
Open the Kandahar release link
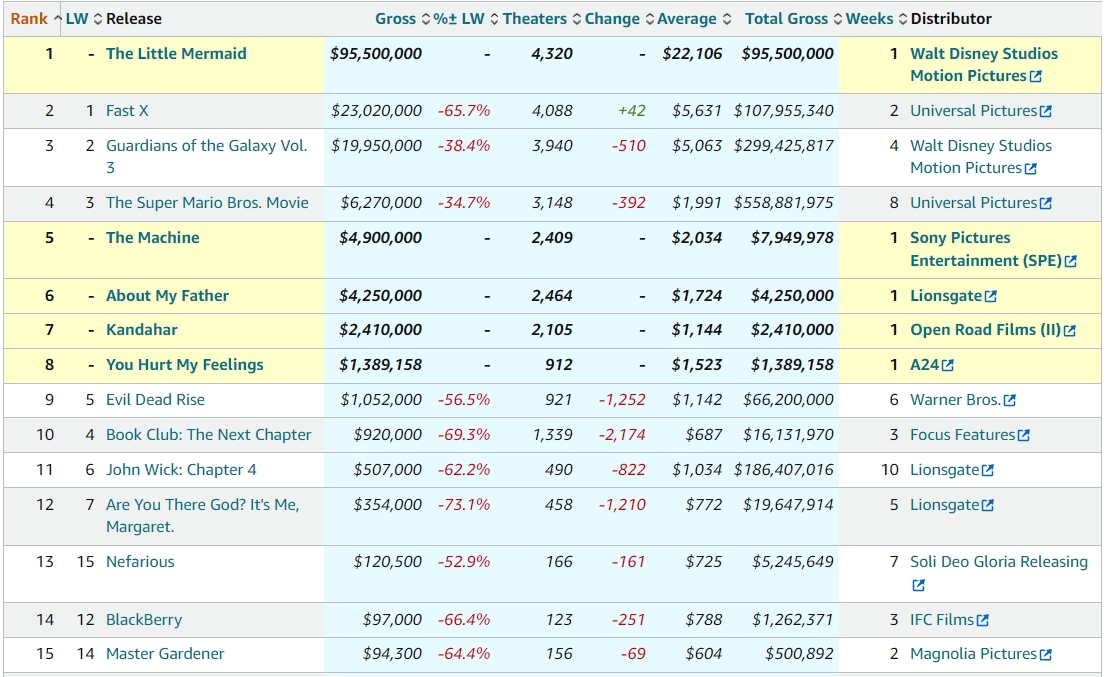tap(141, 330)
